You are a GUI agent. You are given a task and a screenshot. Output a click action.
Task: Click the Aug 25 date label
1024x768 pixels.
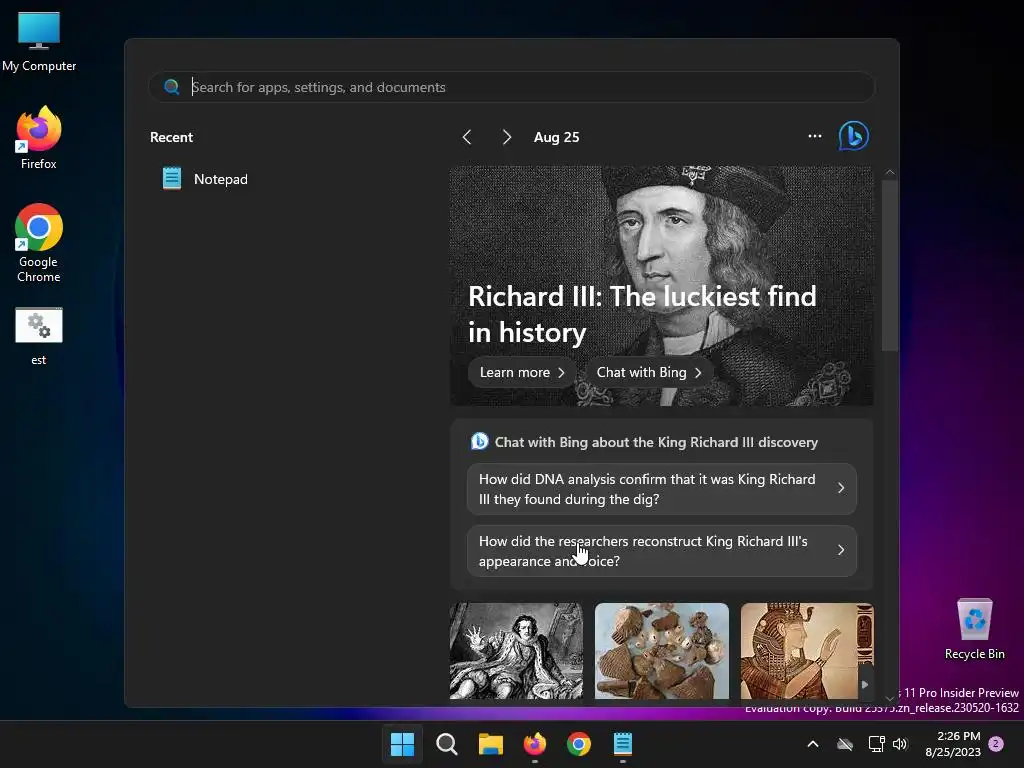point(556,137)
